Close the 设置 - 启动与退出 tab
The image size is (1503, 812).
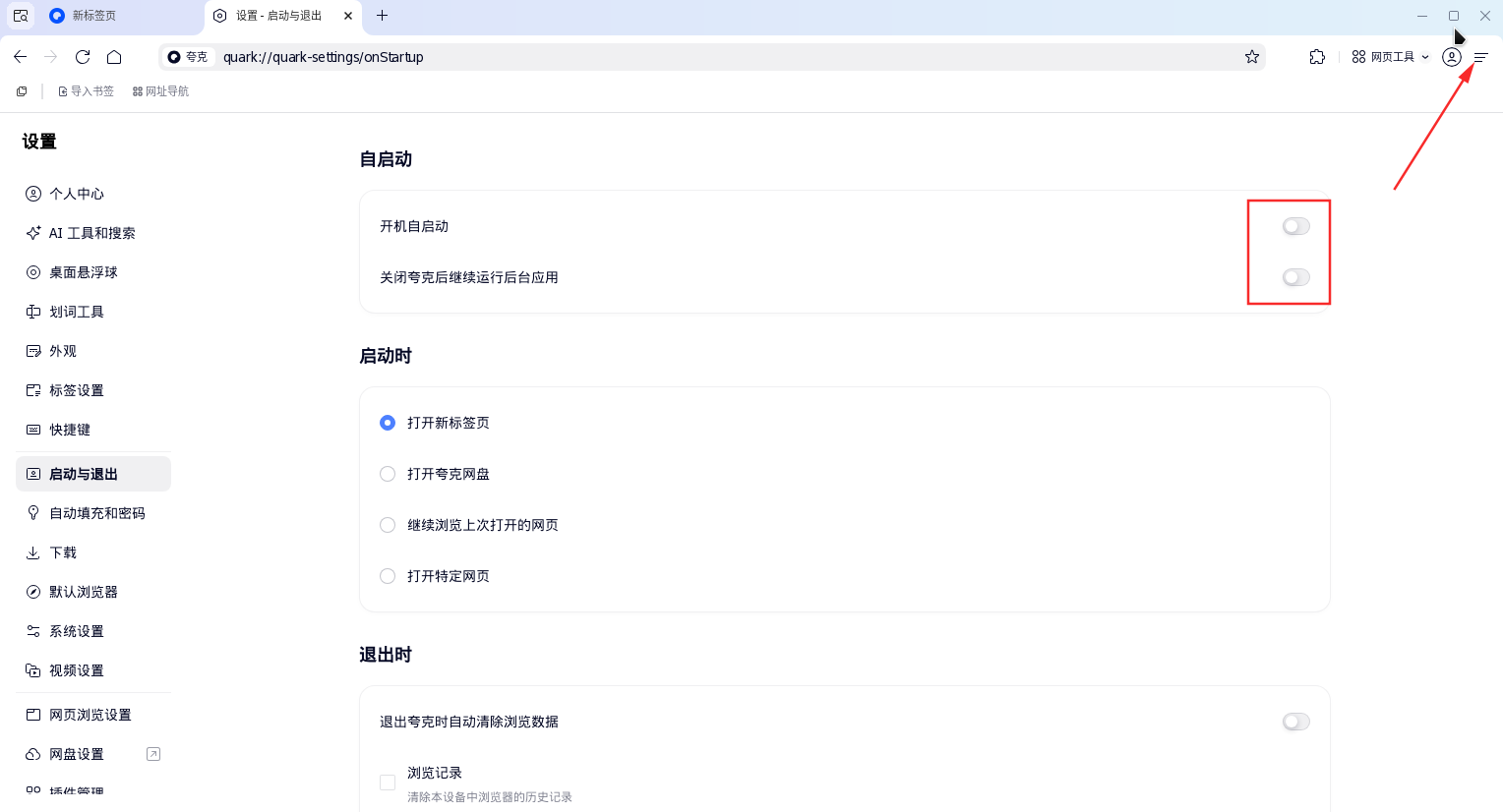point(348,16)
